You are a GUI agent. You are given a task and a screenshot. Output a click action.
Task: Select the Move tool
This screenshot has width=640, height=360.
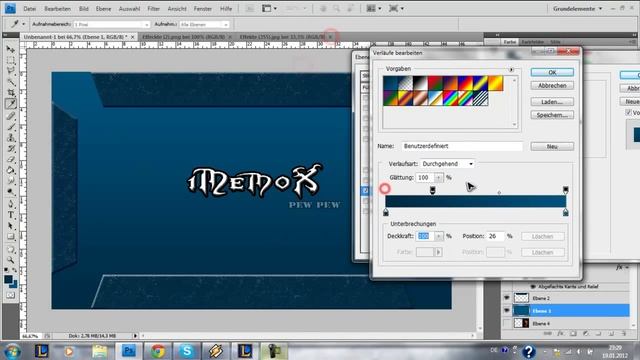pos(11,49)
